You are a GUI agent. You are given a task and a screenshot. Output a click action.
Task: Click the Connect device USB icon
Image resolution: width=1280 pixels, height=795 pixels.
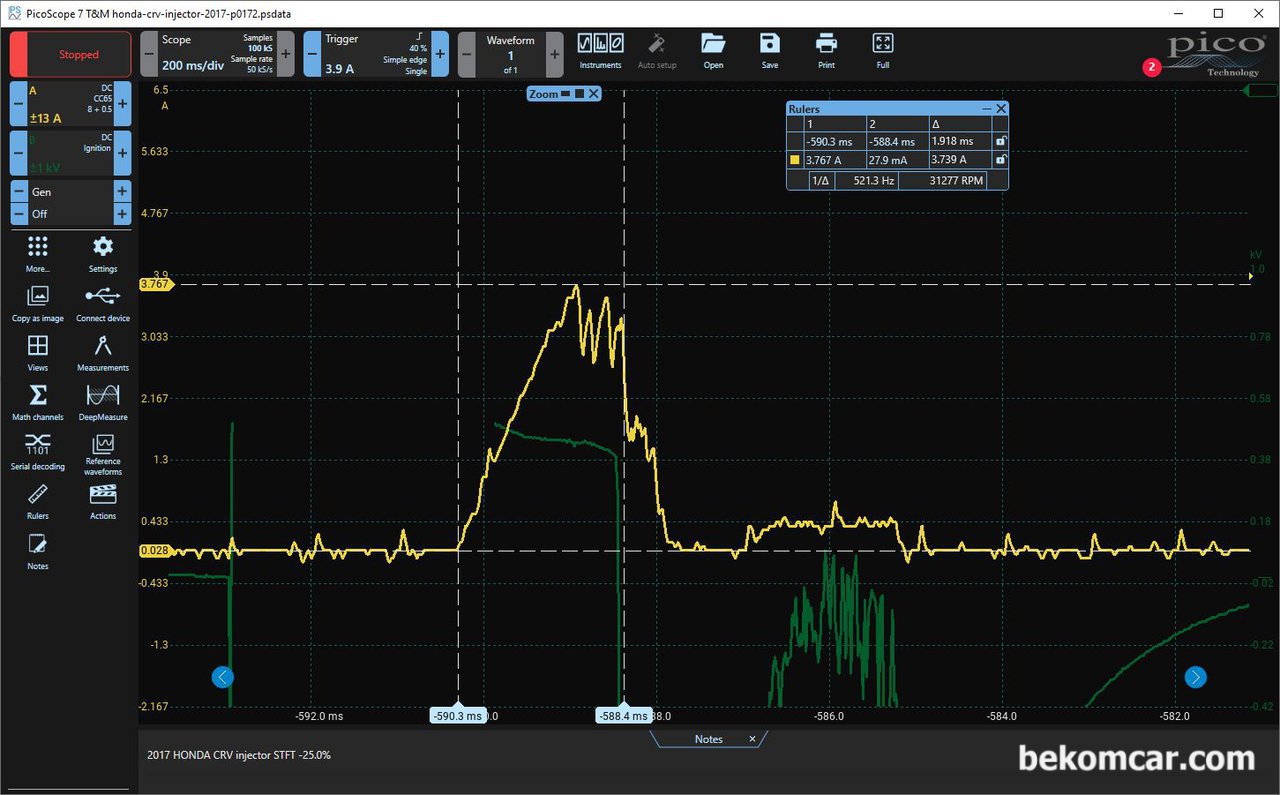tap(103, 297)
